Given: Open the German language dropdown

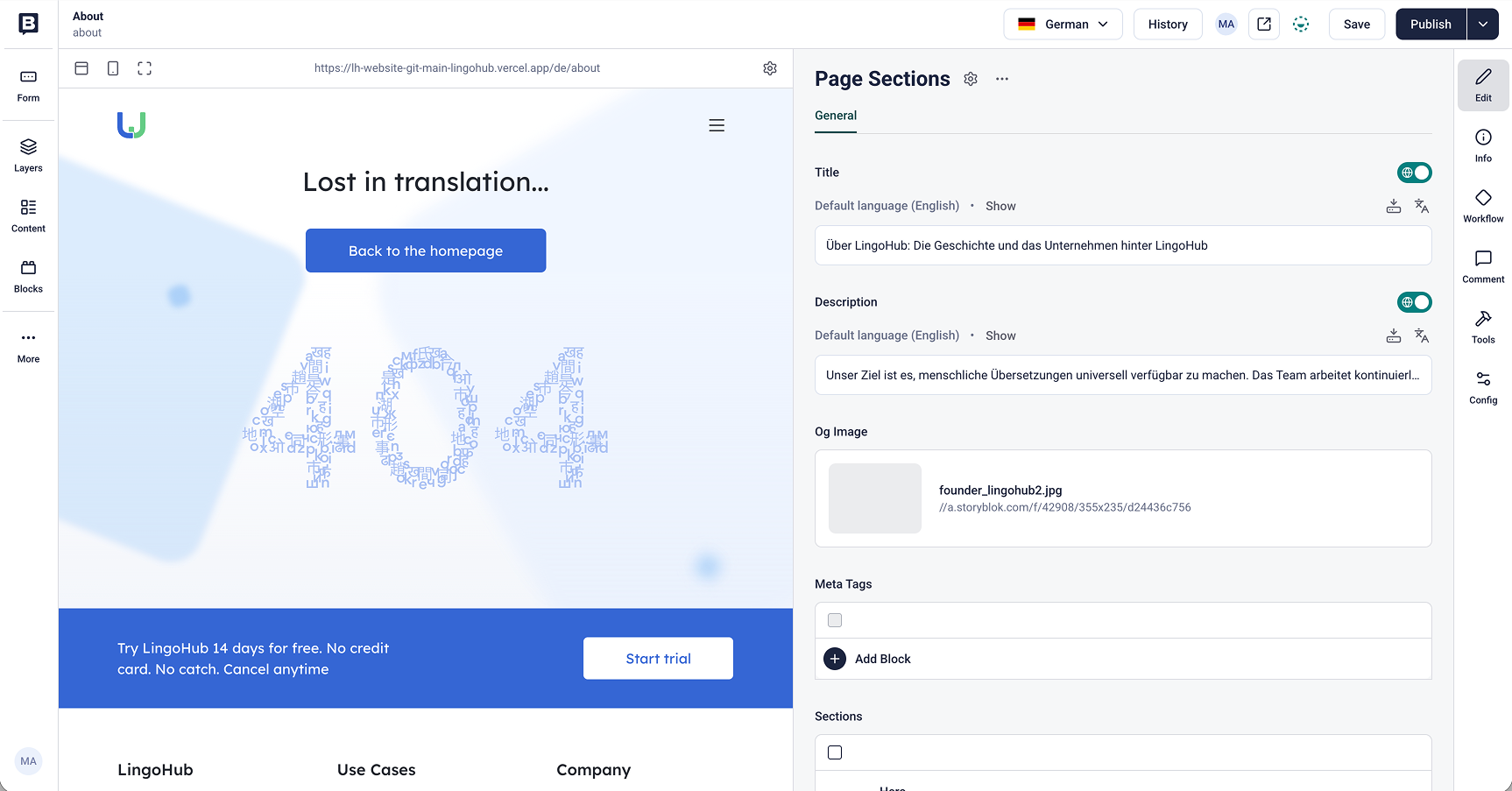Looking at the screenshot, I should [x=1063, y=25].
